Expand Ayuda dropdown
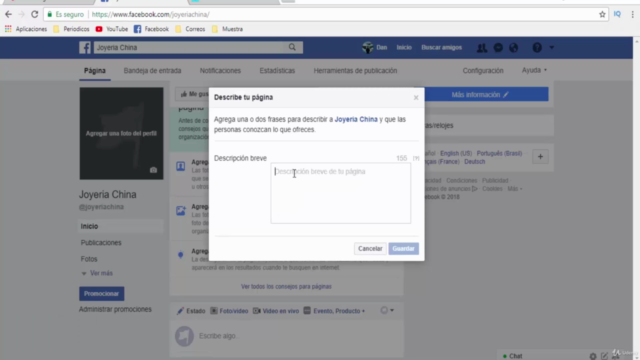The width and height of the screenshot is (640, 360). point(534,70)
